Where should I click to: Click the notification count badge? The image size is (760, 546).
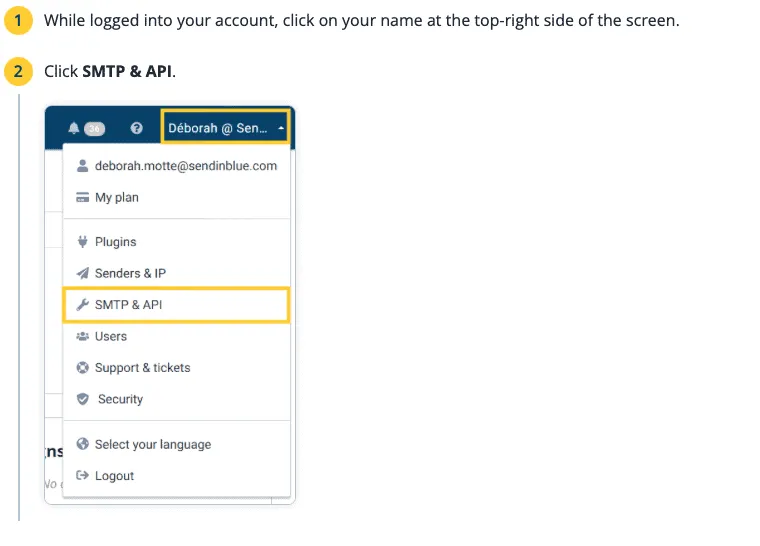(x=95, y=128)
